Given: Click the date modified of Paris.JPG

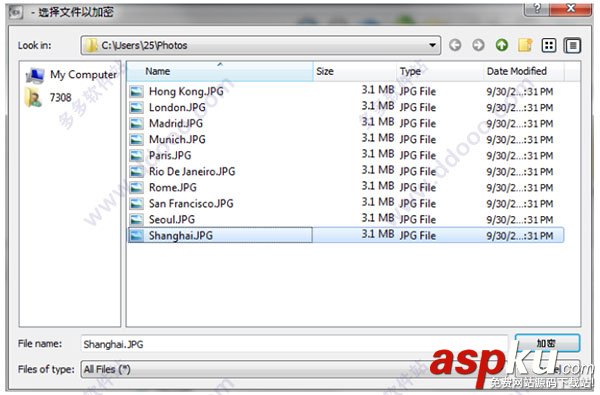Looking at the screenshot, I should [520, 156].
